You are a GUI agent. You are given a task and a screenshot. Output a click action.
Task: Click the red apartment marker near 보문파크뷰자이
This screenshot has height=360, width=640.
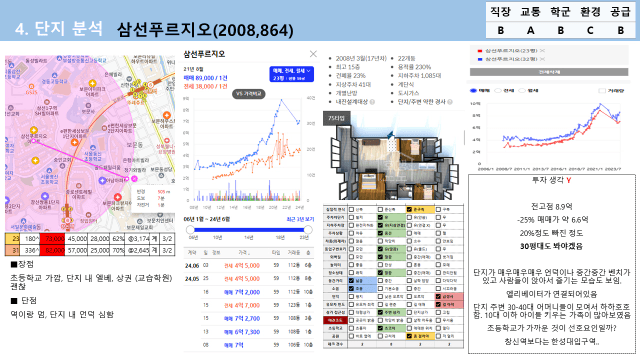(118, 198)
